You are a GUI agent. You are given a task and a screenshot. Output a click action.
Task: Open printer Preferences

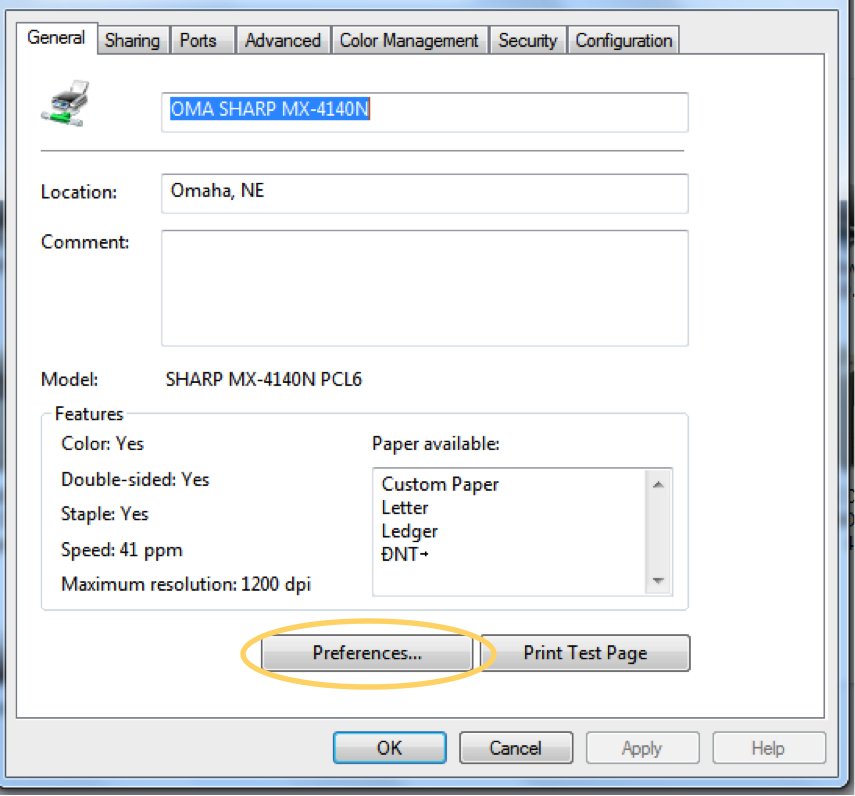coord(367,653)
